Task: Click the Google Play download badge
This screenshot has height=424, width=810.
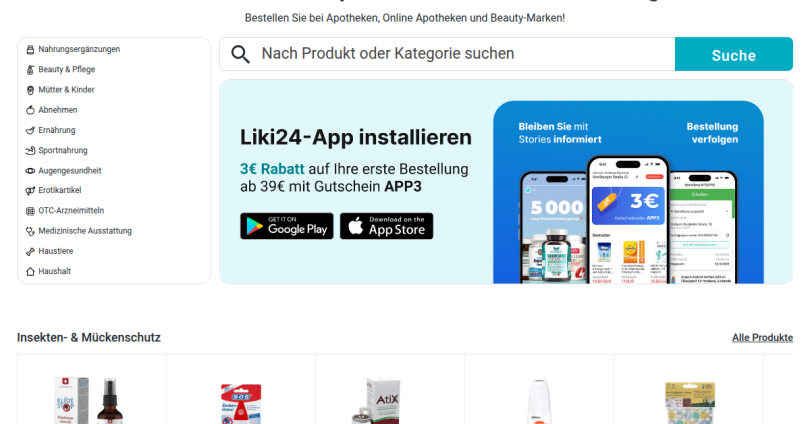Action: click(287, 226)
